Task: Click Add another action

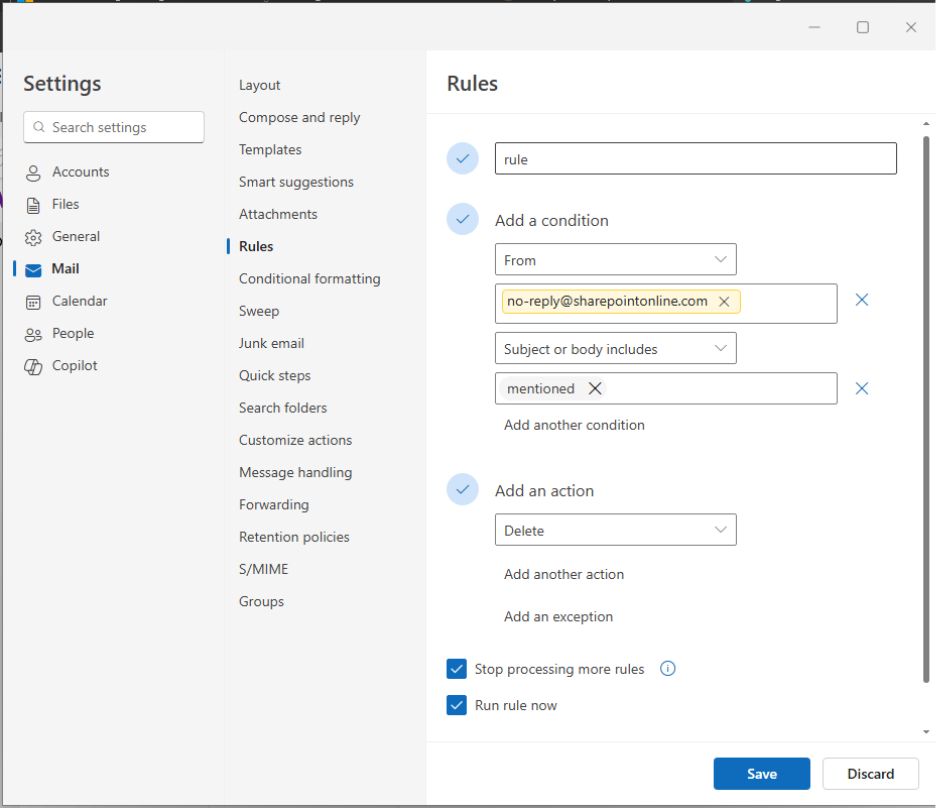Action: coord(564,574)
